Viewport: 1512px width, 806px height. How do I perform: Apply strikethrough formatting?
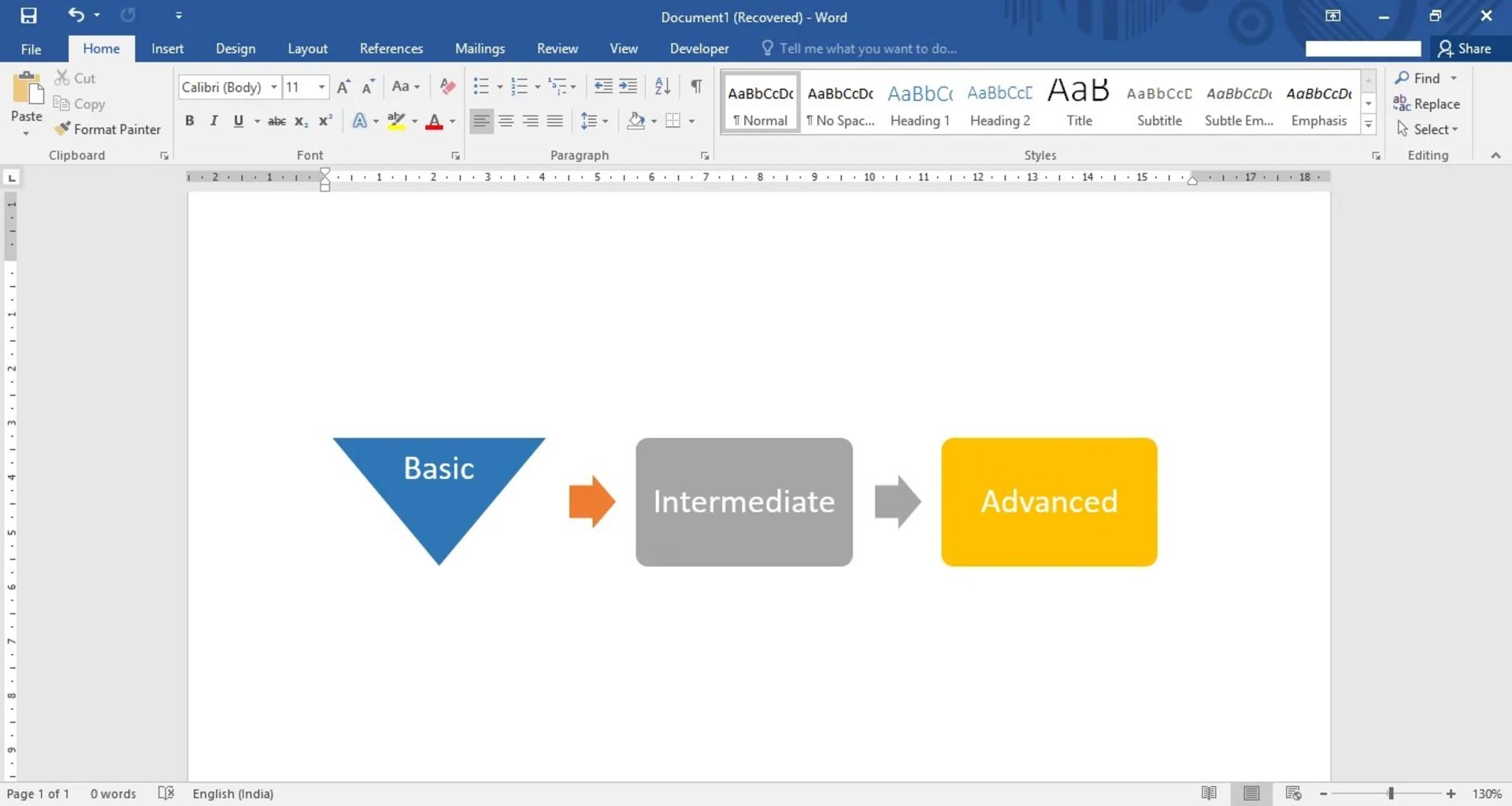276,121
